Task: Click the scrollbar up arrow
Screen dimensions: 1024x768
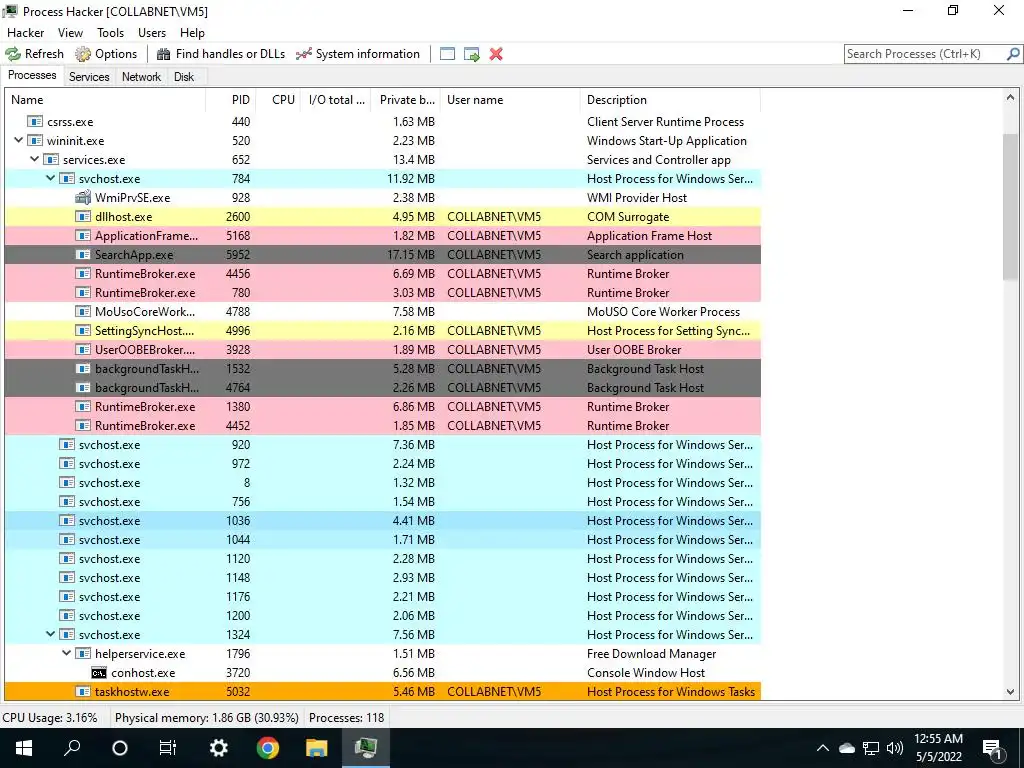Action: click(x=1010, y=98)
